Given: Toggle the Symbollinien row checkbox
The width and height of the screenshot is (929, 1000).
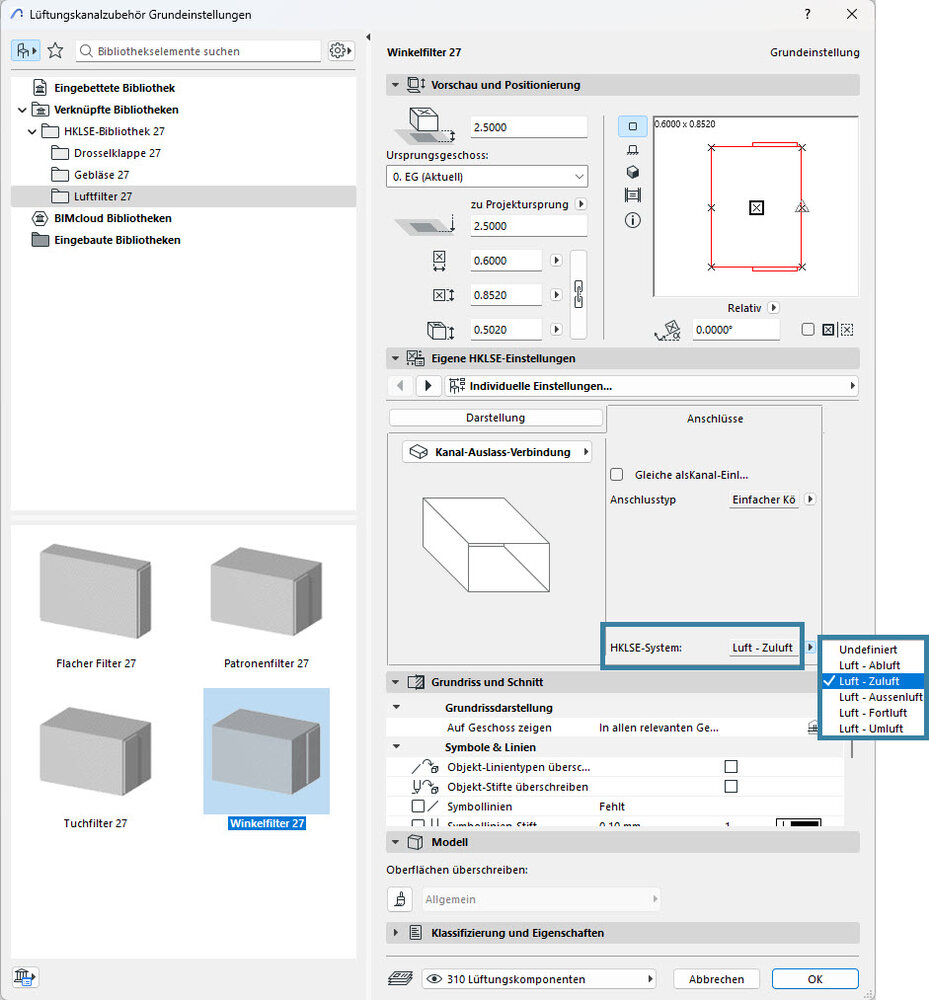Looking at the screenshot, I should [x=418, y=806].
